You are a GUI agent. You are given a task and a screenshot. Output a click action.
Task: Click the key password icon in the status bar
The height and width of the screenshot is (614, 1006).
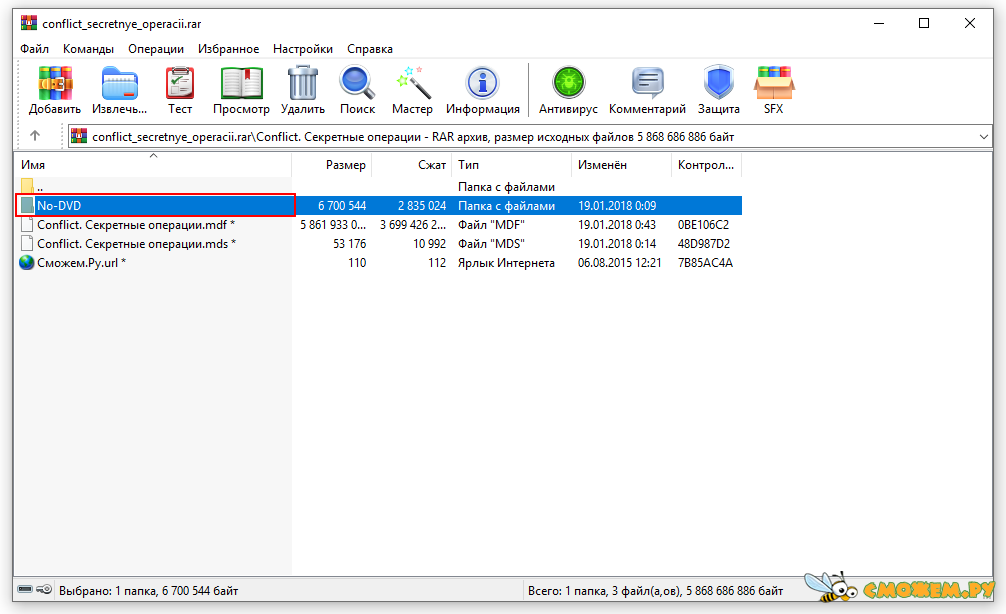coord(44,589)
